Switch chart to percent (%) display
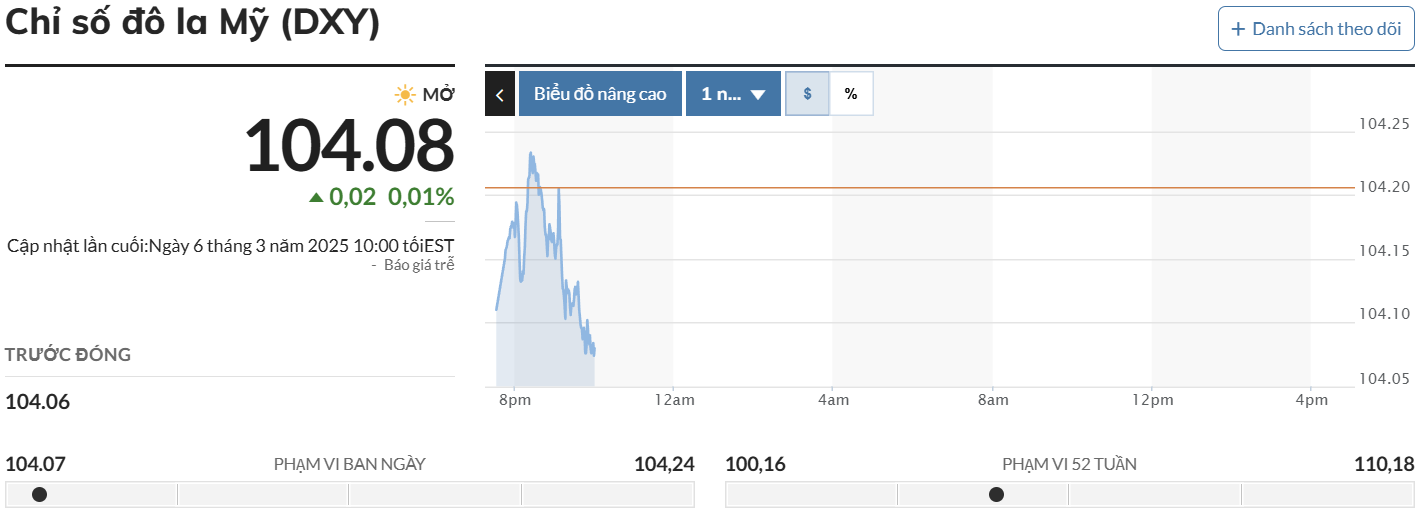Screen dimensions: 1421x517 (x=851, y=94)
